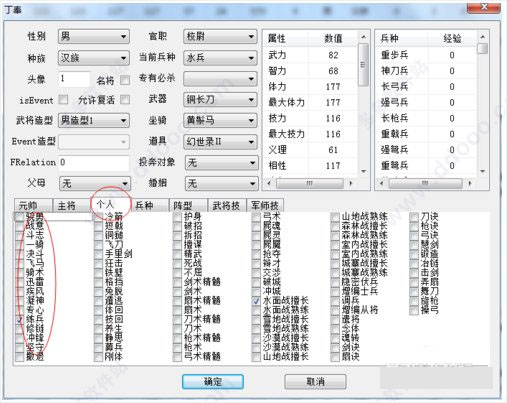The height and width of the screenshot is (403, 507).
Task: Open the 军师技 tab
Action: [265, 205]
